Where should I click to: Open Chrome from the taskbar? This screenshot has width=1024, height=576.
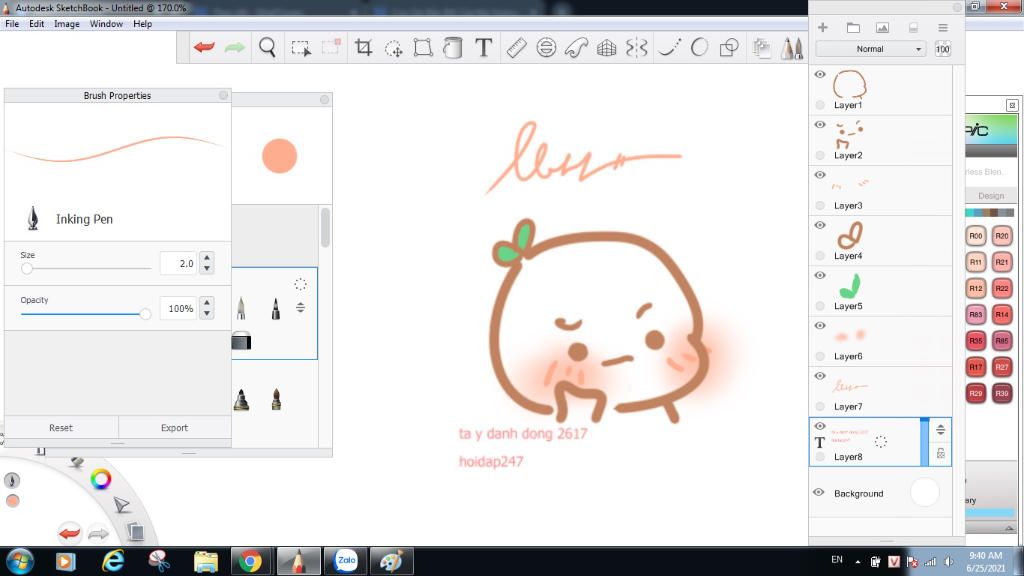(249, 561)
